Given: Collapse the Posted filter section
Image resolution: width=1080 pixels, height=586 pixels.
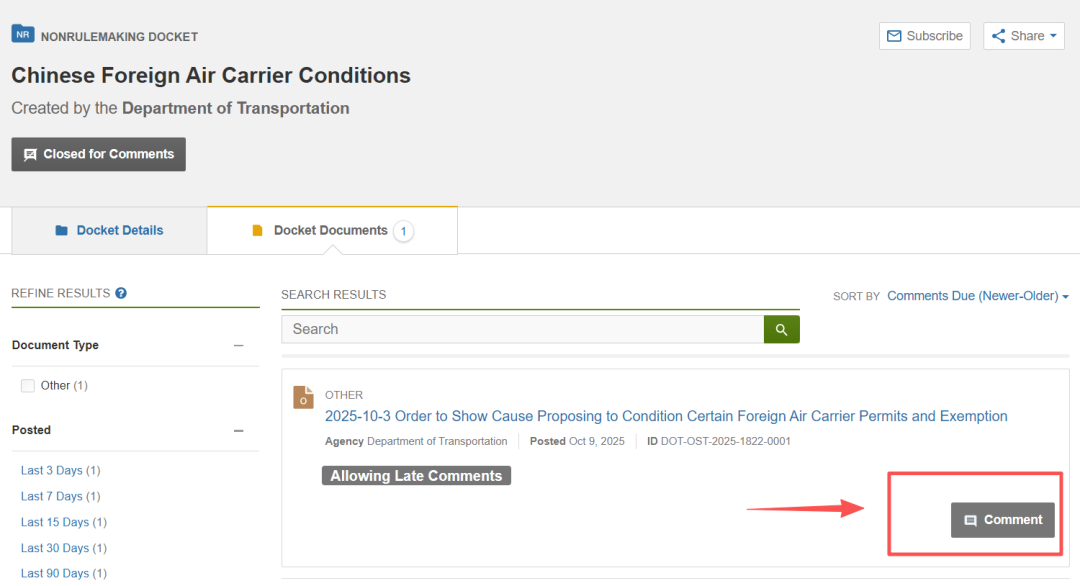Looking at the screenshot, I should [x=238, y=430].
